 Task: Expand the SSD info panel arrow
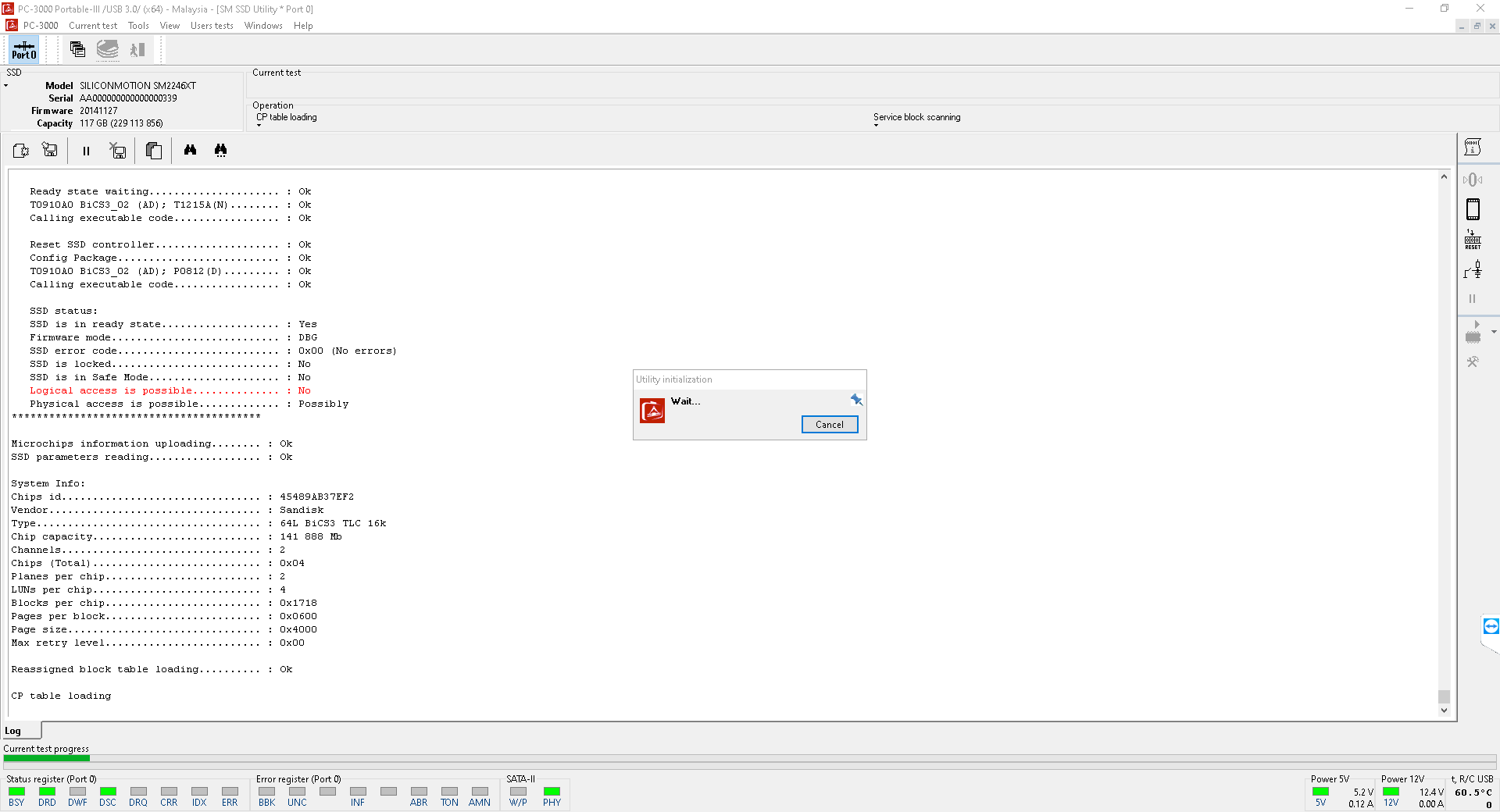tap(6, 86)
